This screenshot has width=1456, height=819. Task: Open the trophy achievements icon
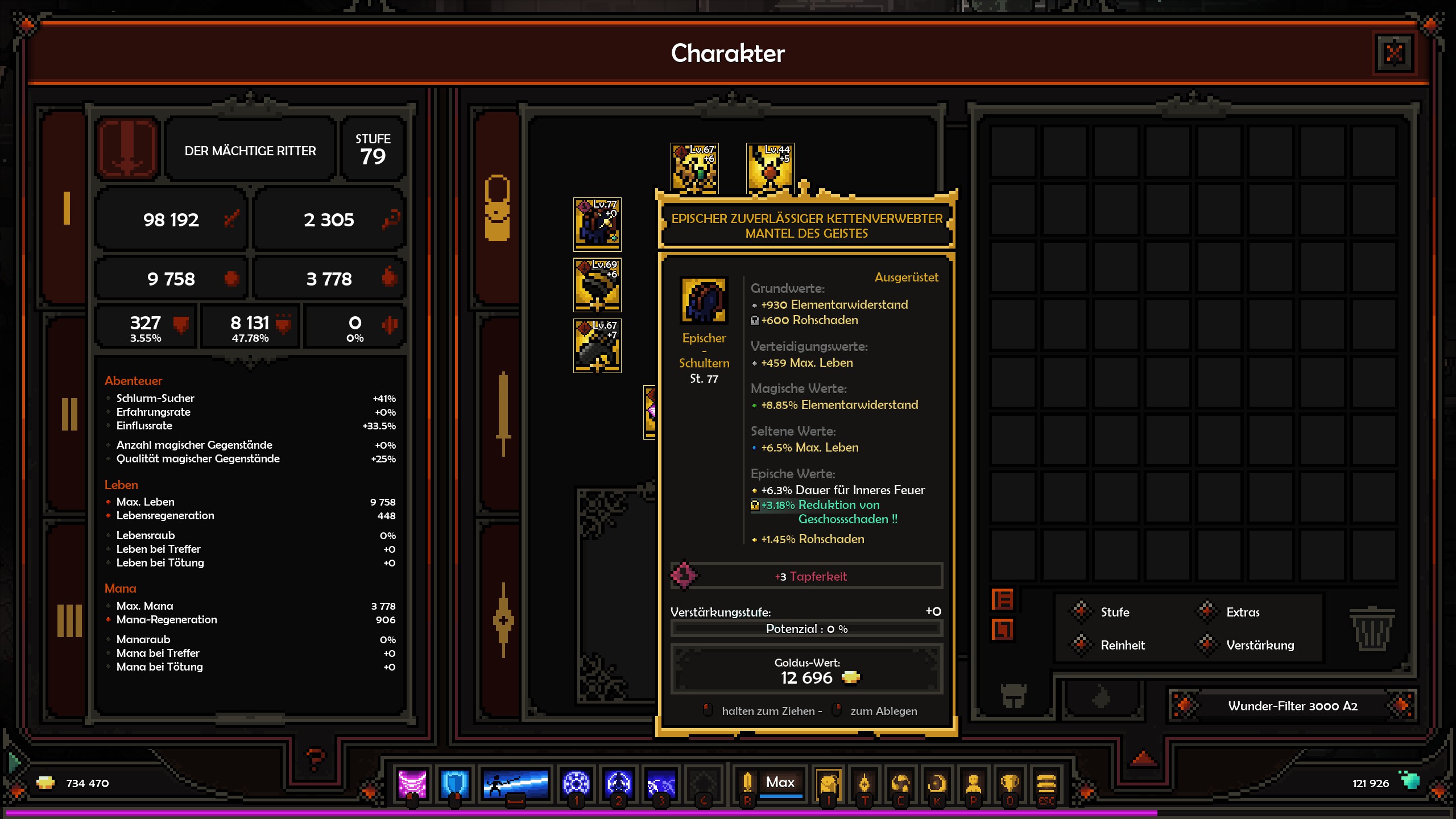click(x=1010, y=785)
